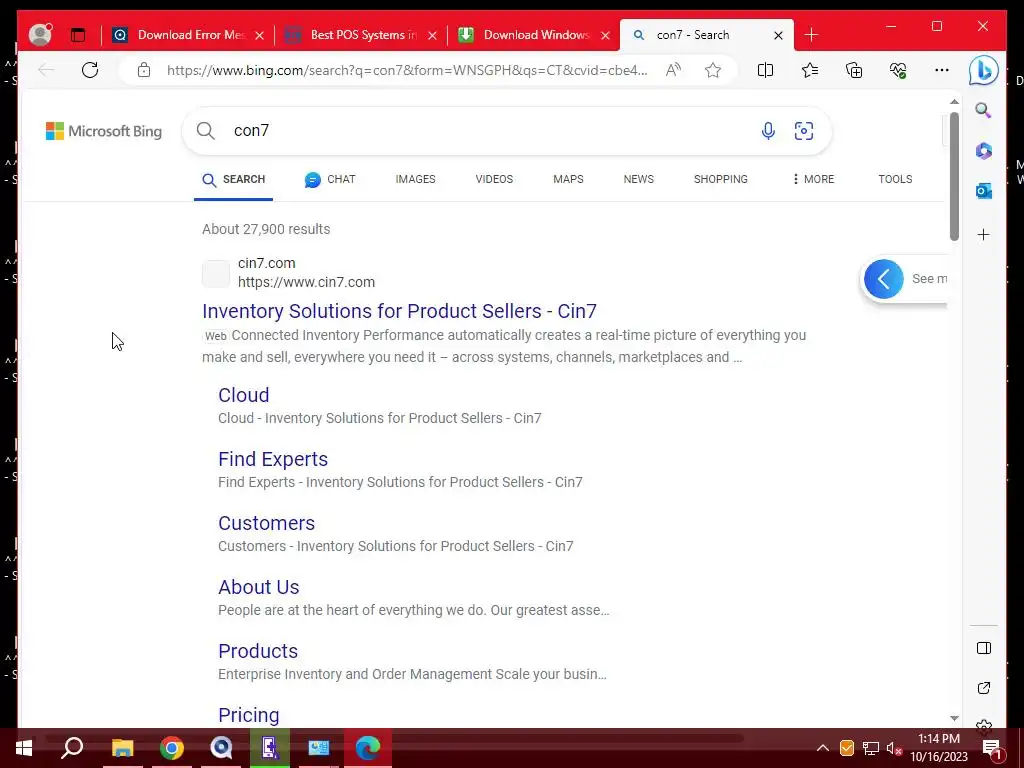Image resolution: width=1024 pixels, height=768 pixels.
Task: Open the Favorites list icon
Action: (x=810, y=71)
